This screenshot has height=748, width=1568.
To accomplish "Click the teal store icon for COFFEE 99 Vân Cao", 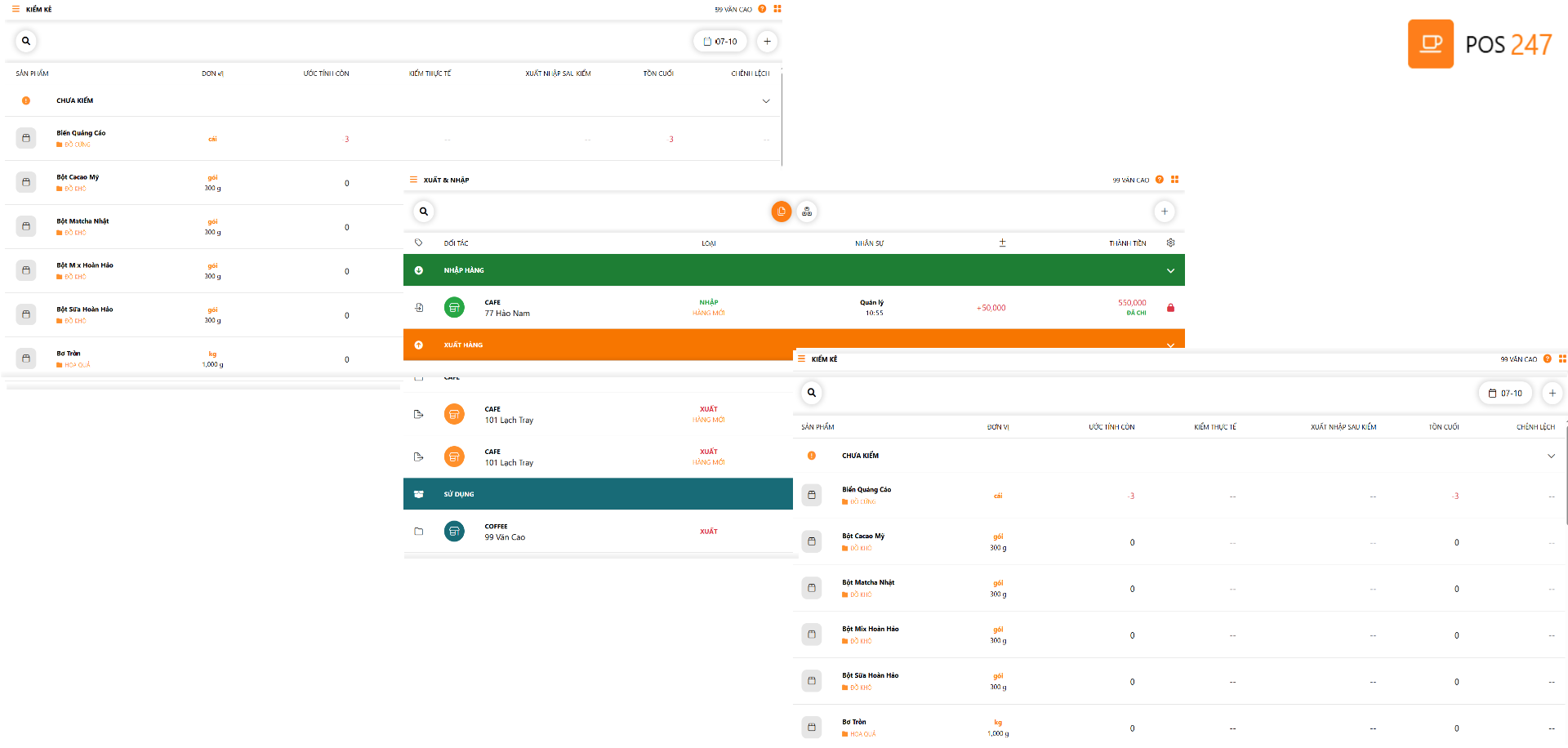I will tap(454, 532).
